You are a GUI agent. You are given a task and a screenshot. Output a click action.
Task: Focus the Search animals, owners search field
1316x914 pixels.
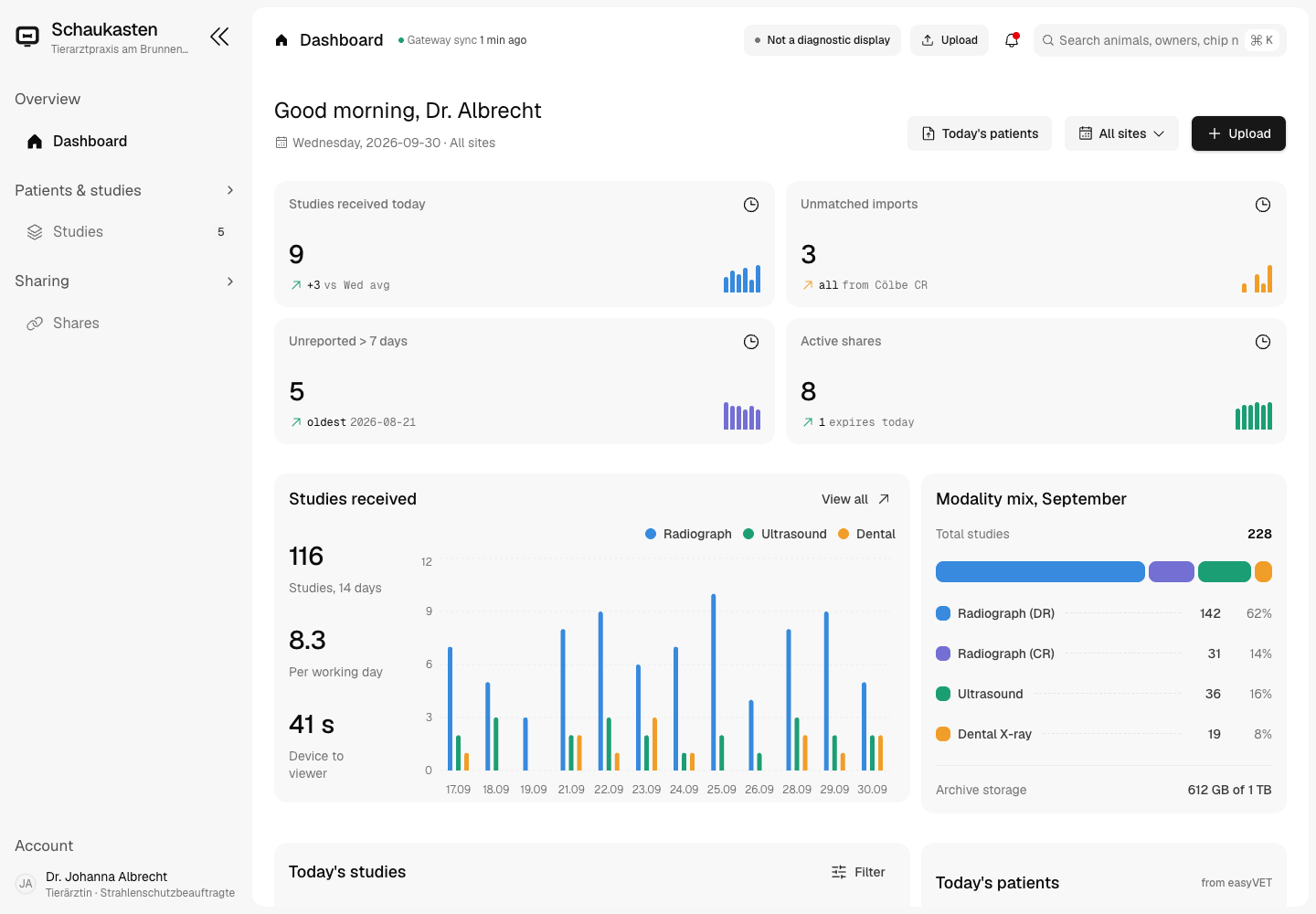(x=1160, y=40)
